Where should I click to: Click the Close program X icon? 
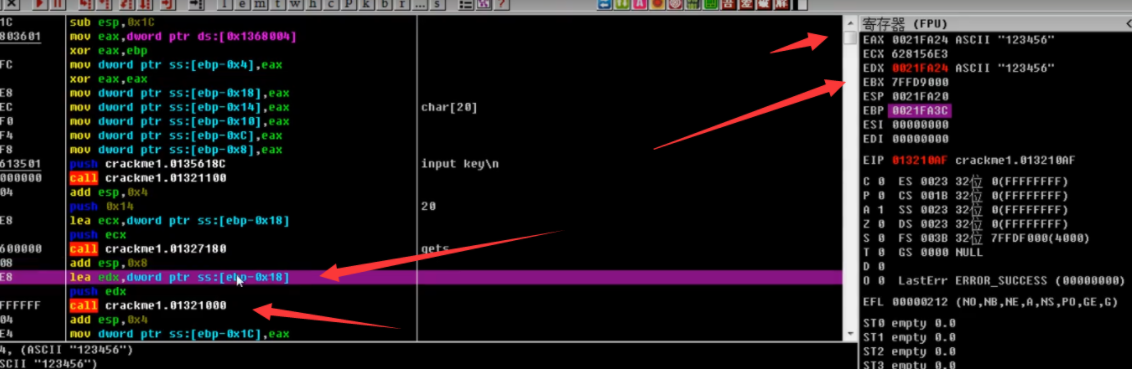pos(11,4)
